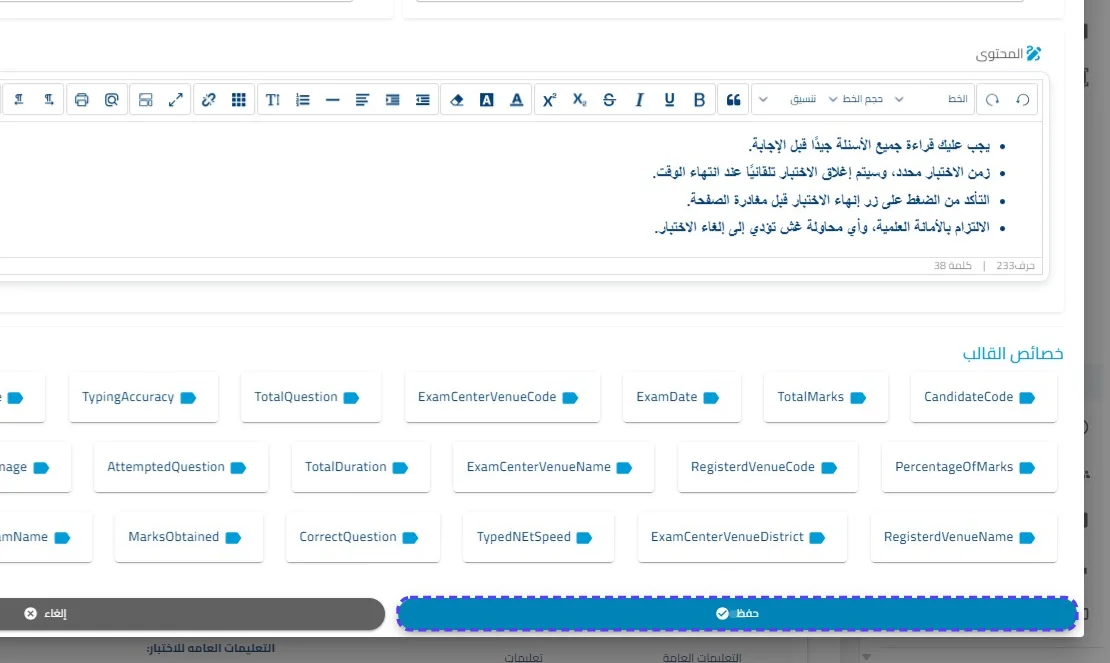Click the line الالتزام بالأمانة العلمية

[x=822, y=228]
